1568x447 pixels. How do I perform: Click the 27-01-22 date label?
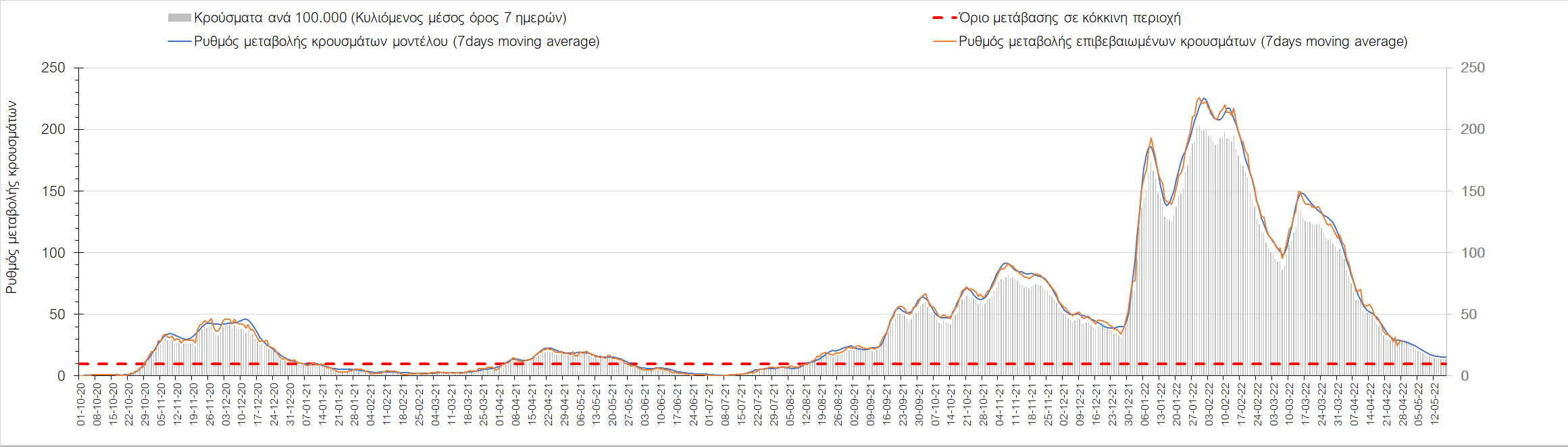click(1193, 404)
